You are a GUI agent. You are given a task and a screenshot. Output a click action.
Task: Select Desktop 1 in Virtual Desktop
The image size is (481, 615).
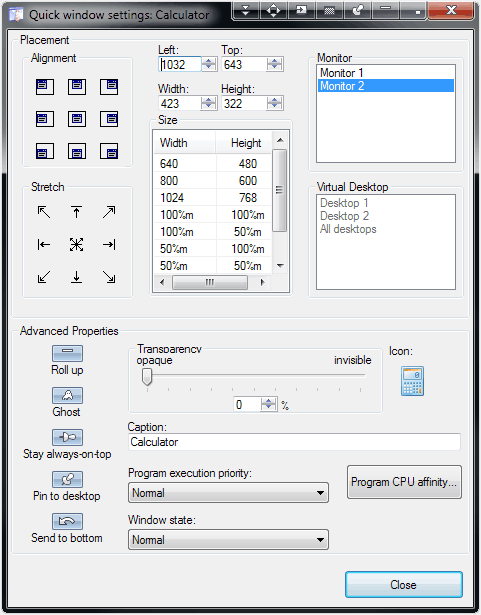(386, 203)
